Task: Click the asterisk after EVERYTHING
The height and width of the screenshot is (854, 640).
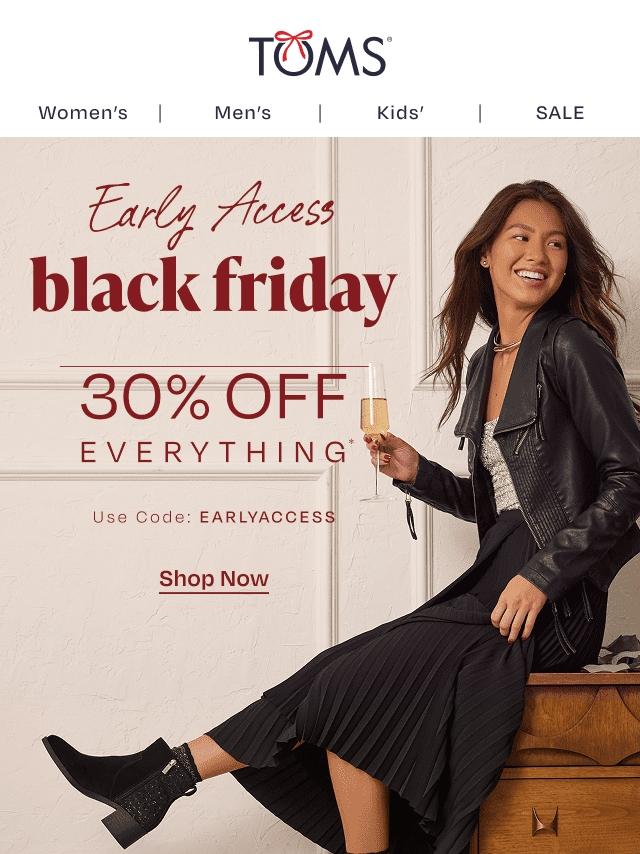Action: tap(350, 443)
